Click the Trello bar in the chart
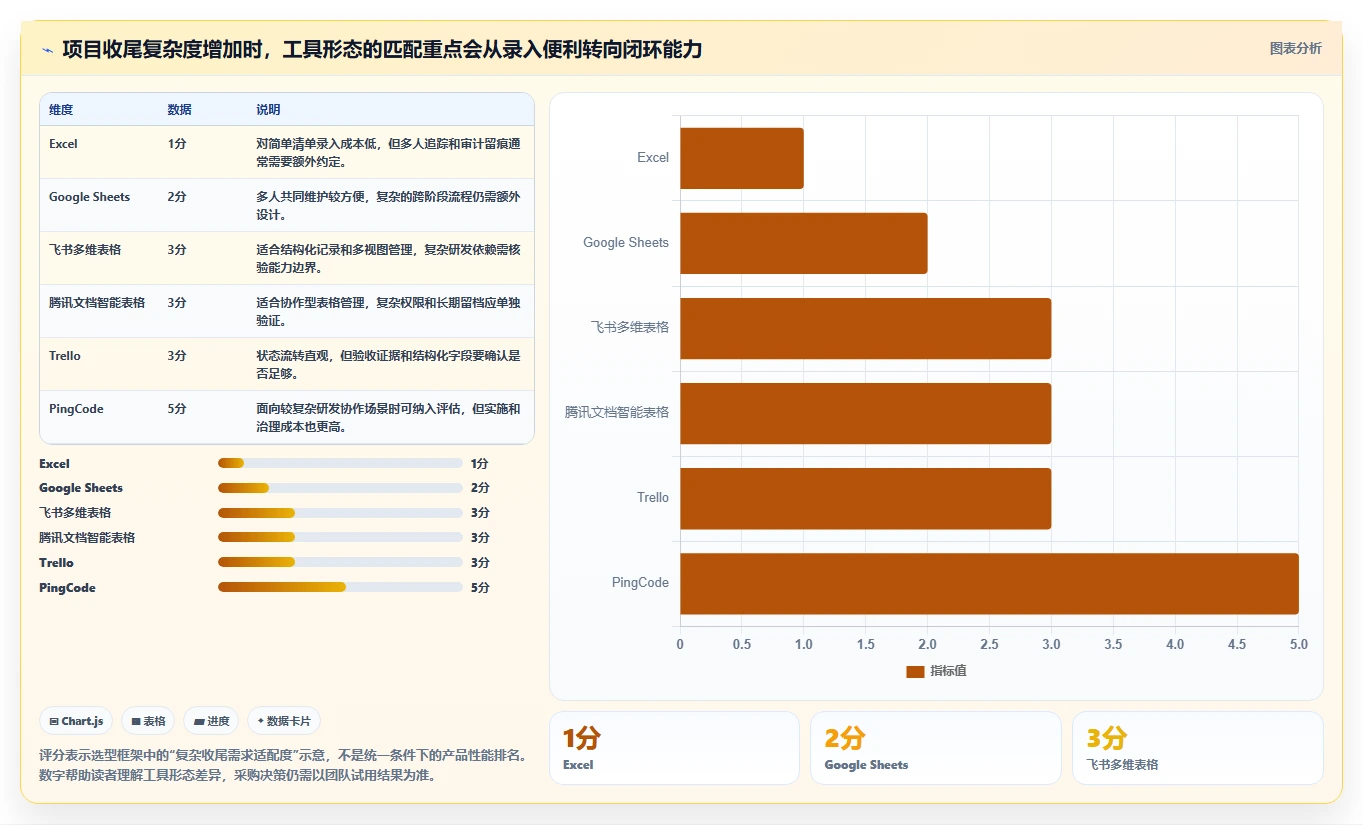This screenshot has width=1363, height=825. pyautogui.click(x=865, y=498)
